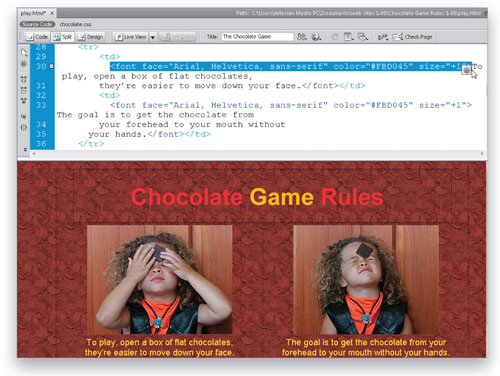The height and width of the screenshot is (376, 500).
Task: Switch to Split view
Action: tap(63, 37)
